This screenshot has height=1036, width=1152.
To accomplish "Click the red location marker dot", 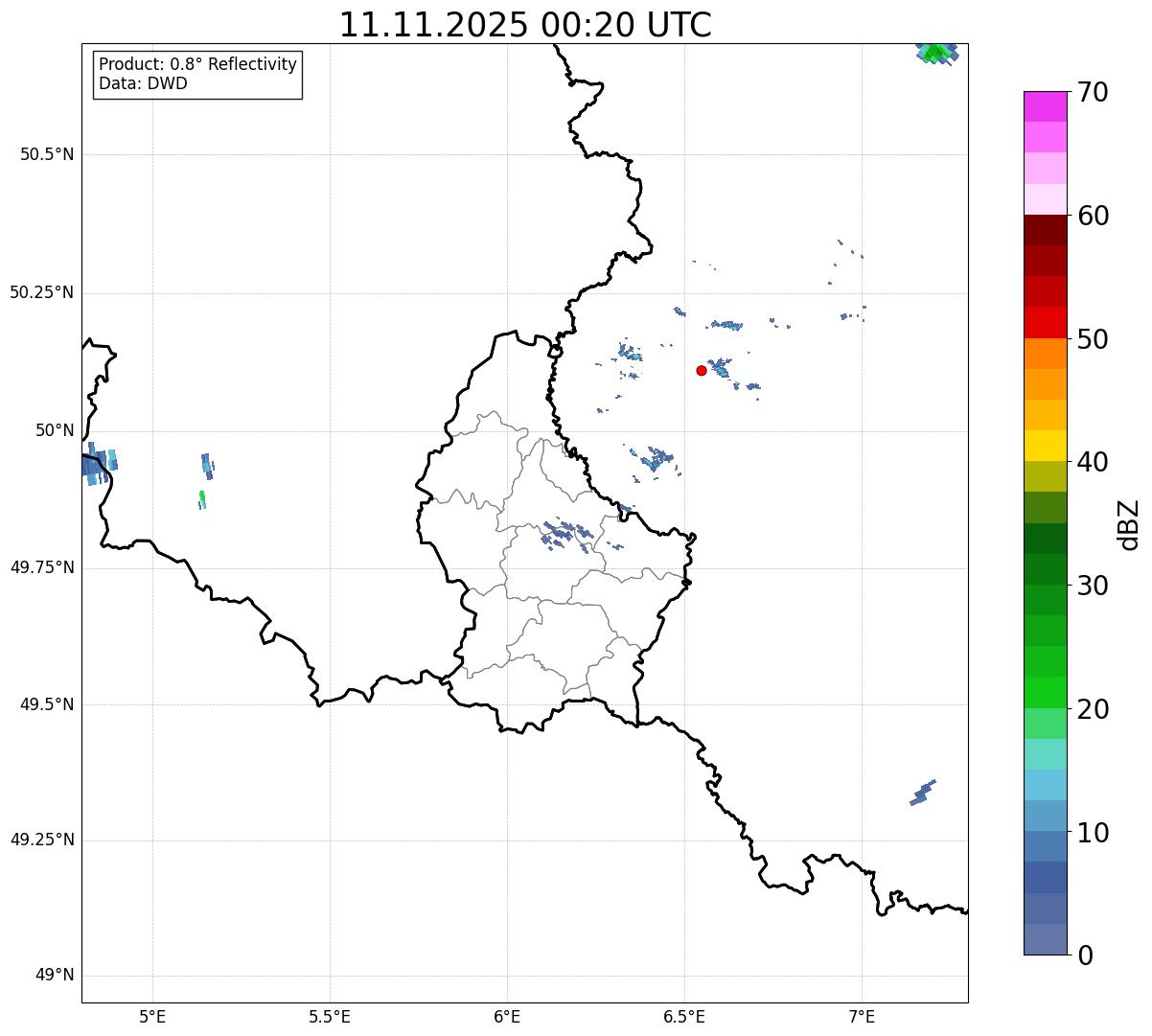I will coord(702,370).
